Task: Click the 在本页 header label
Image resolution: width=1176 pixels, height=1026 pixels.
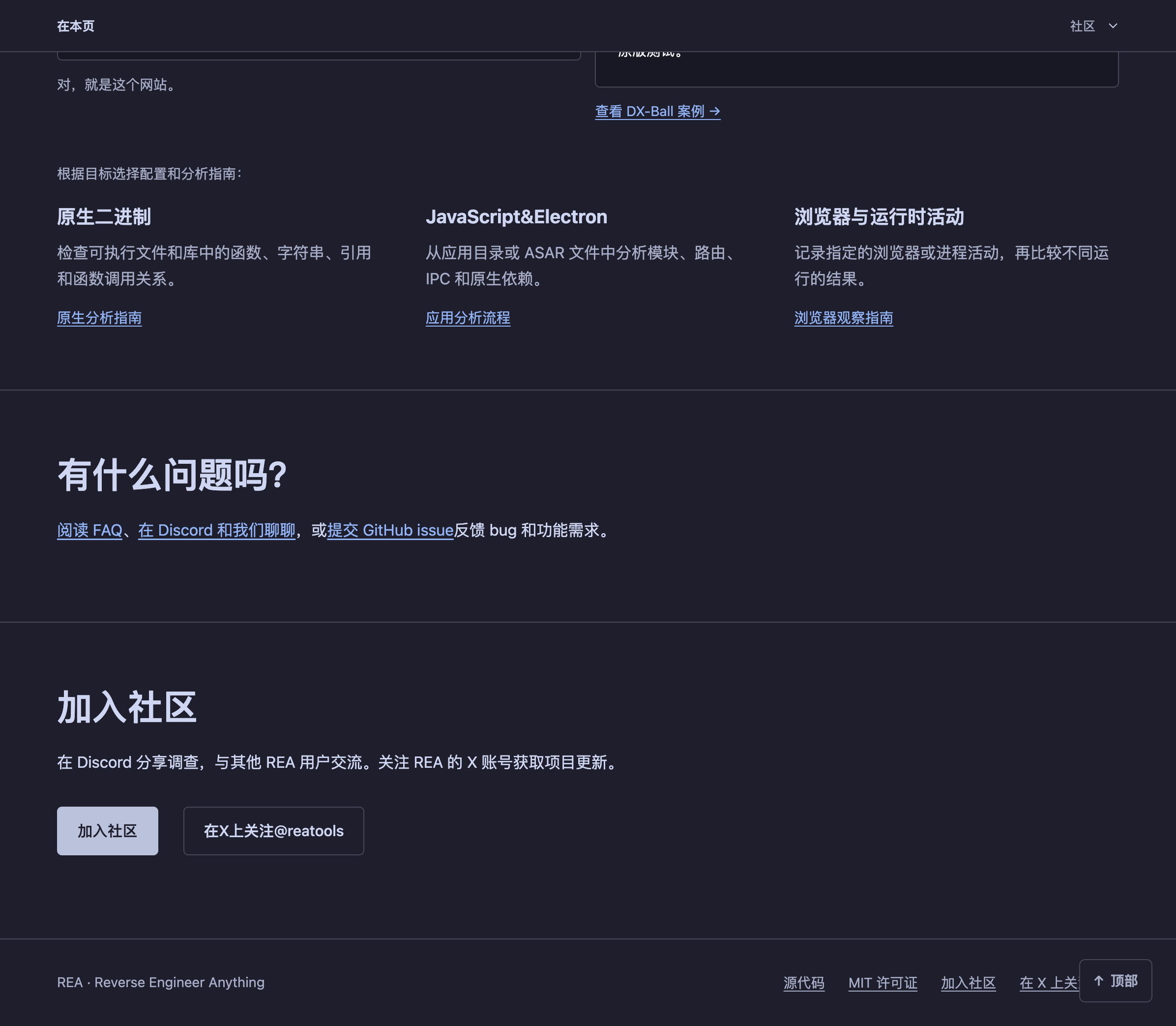Action: coord(76,26)
